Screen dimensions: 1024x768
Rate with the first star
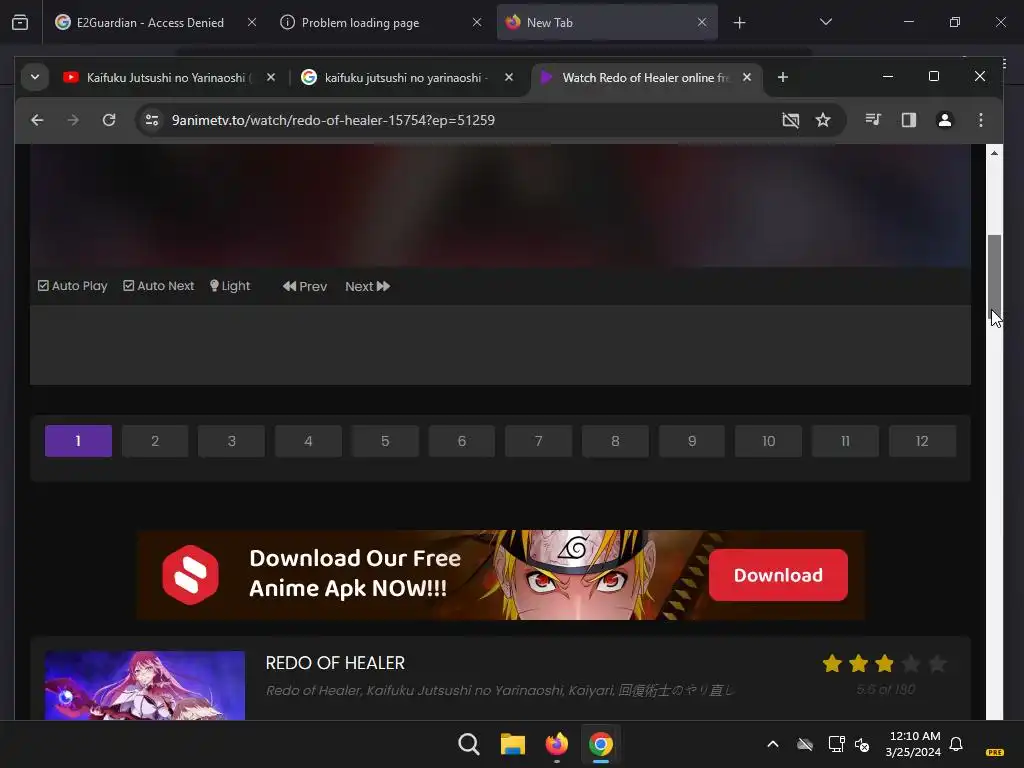(x=832, y=664)
